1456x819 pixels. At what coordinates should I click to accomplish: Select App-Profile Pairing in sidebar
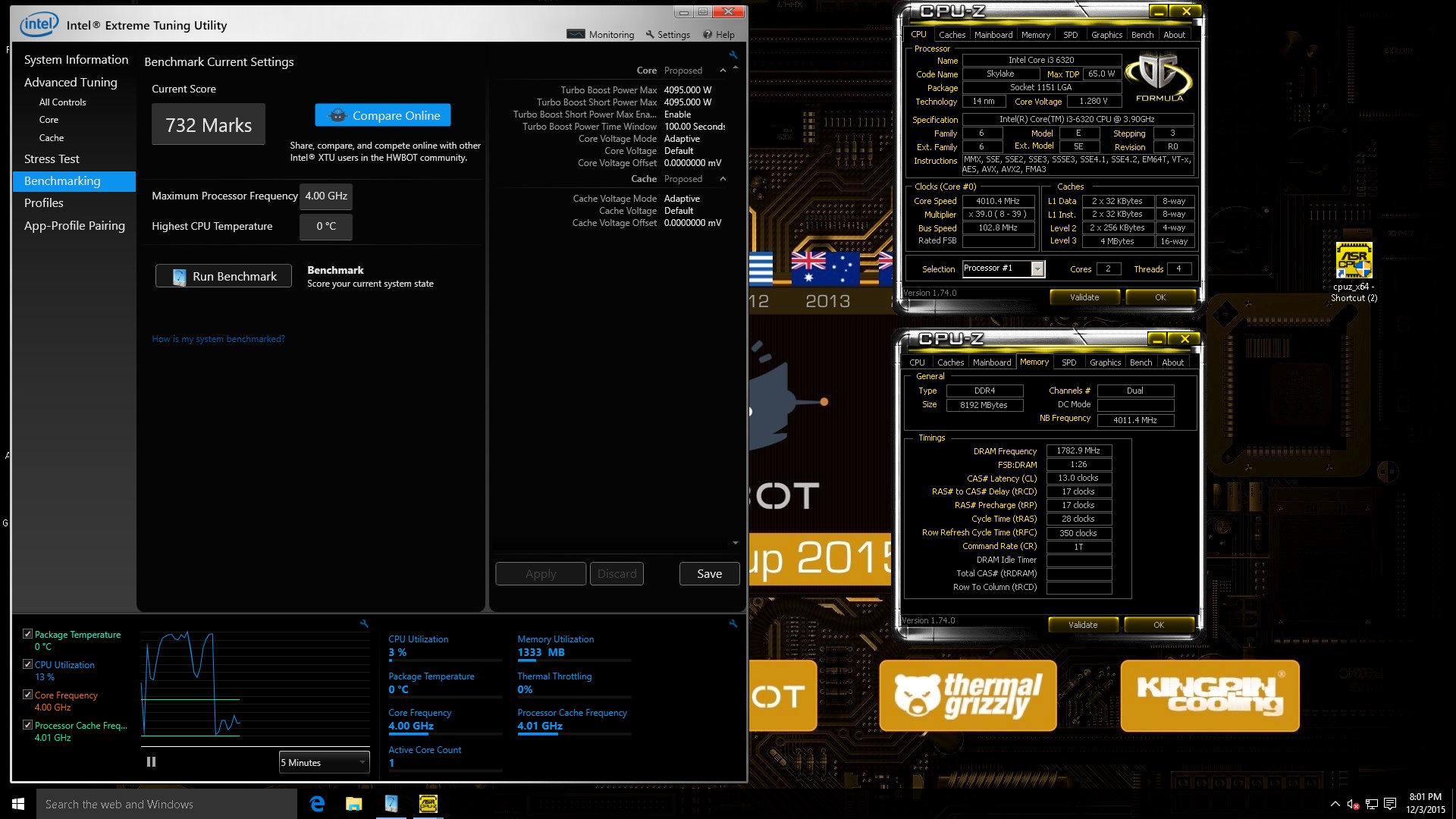[74, 226]
